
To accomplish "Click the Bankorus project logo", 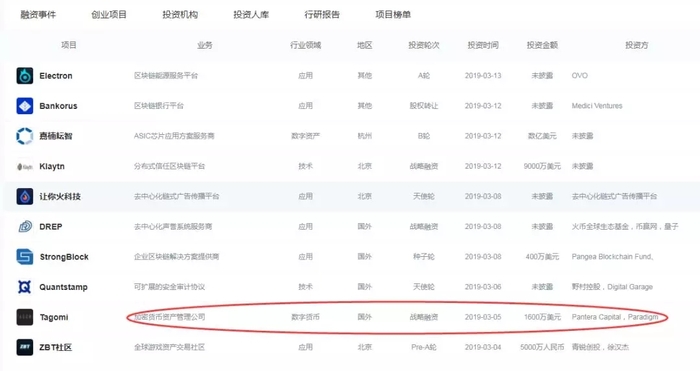I will pyautogui.click(x=25, y=106).
